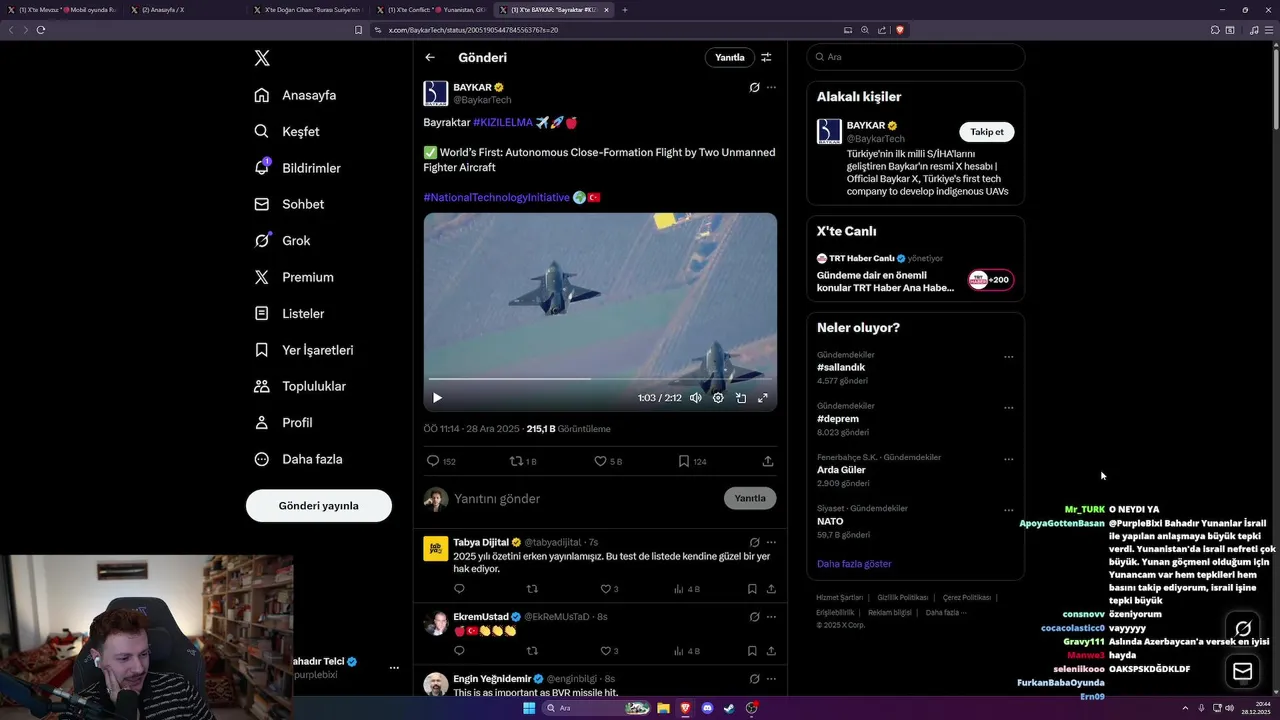This screenshot has width=1280, height=720.
Task: Like EkremUstad comment
Action: point(609,651)
